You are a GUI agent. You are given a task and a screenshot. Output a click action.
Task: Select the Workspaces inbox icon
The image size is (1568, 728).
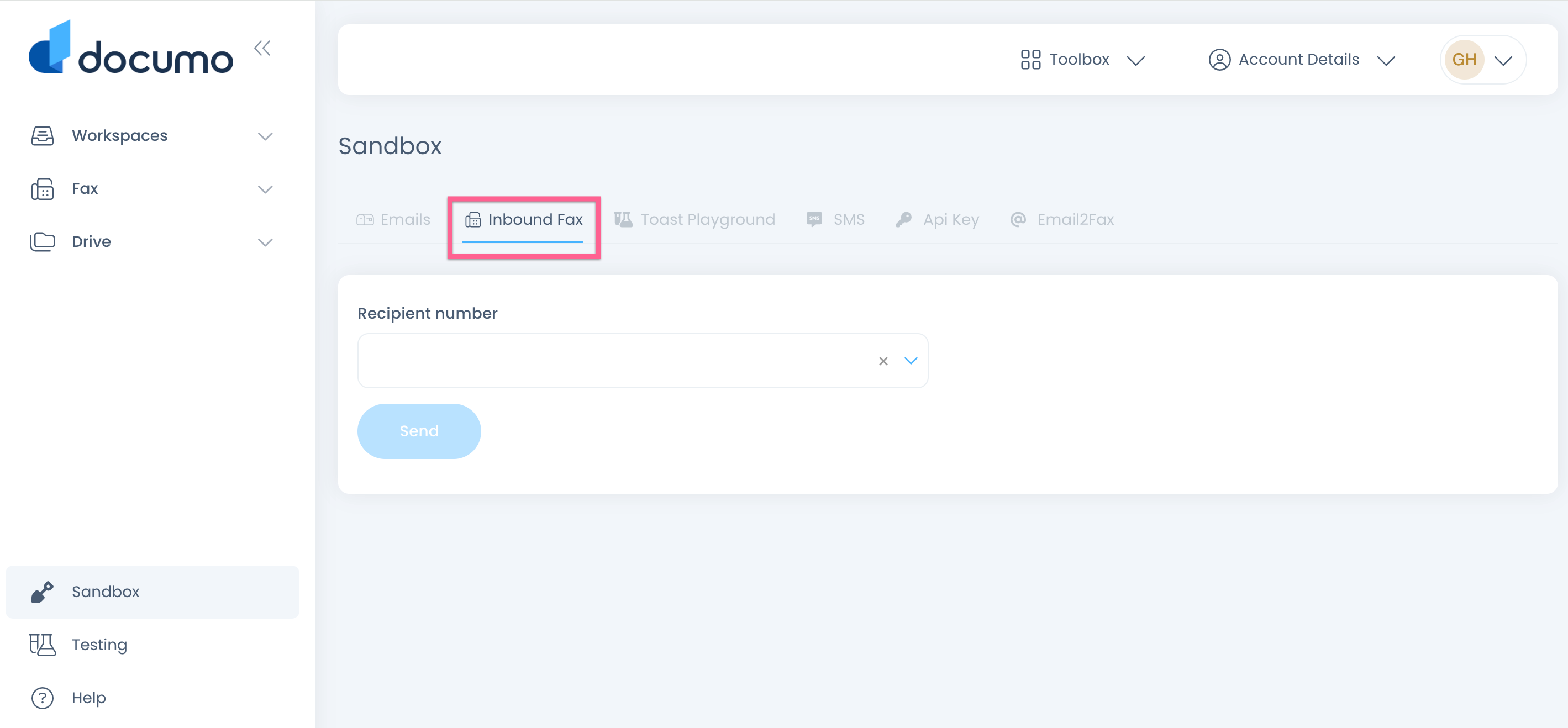pos(42,135)
